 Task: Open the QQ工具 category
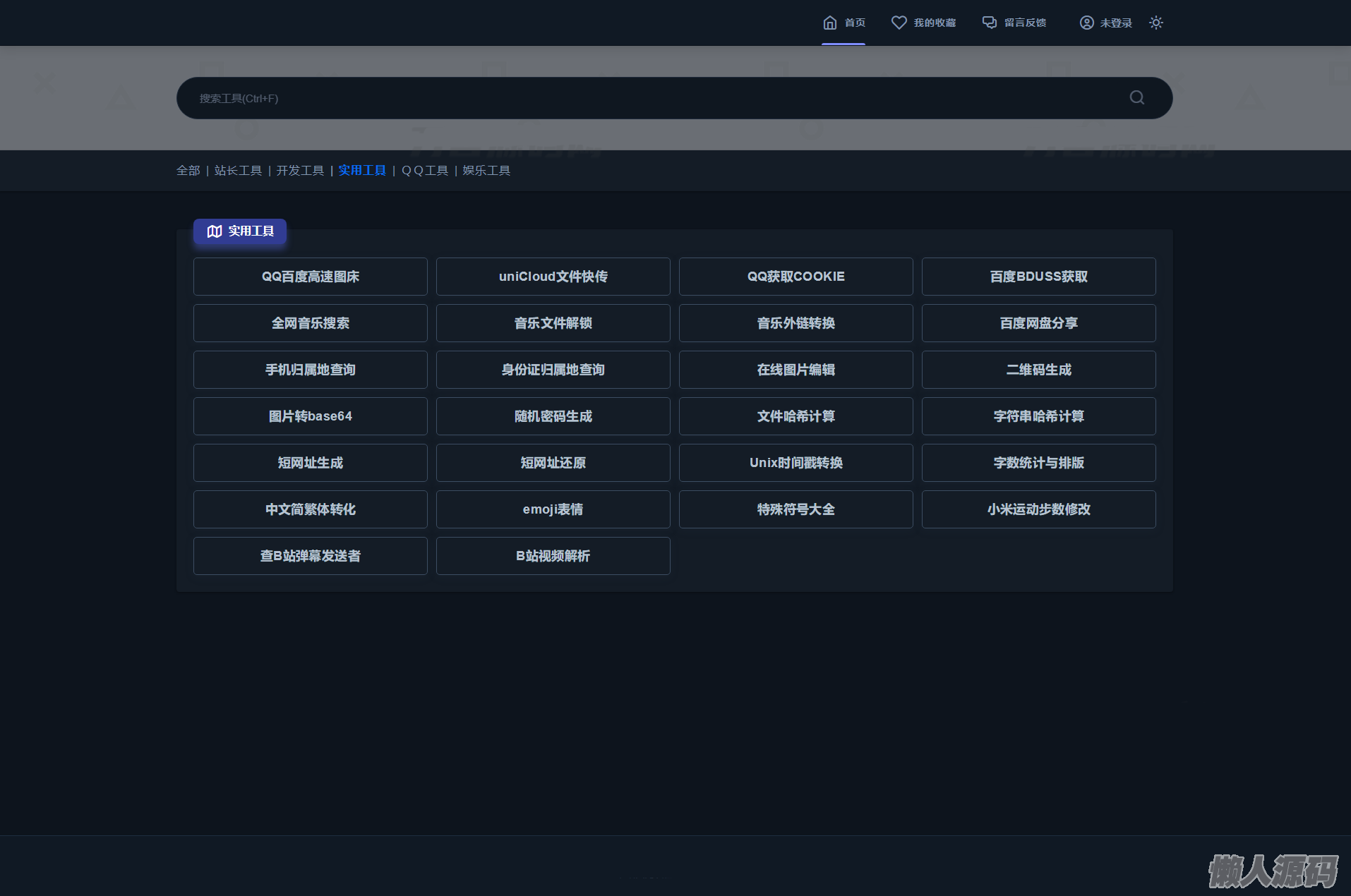click(x=425, y=171)
